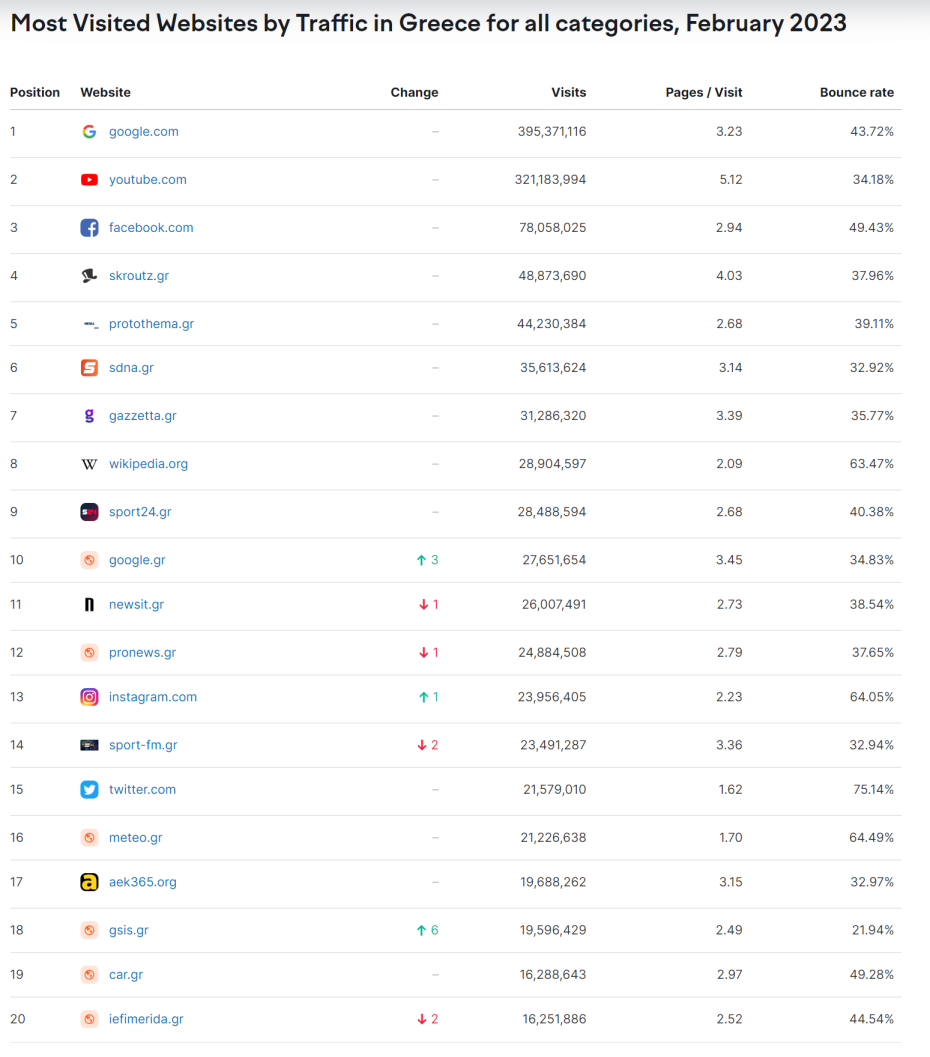Viewport: 930px width, 1057px height.
Task: Visit the pronews.gr link
Action: pos(142,653)
